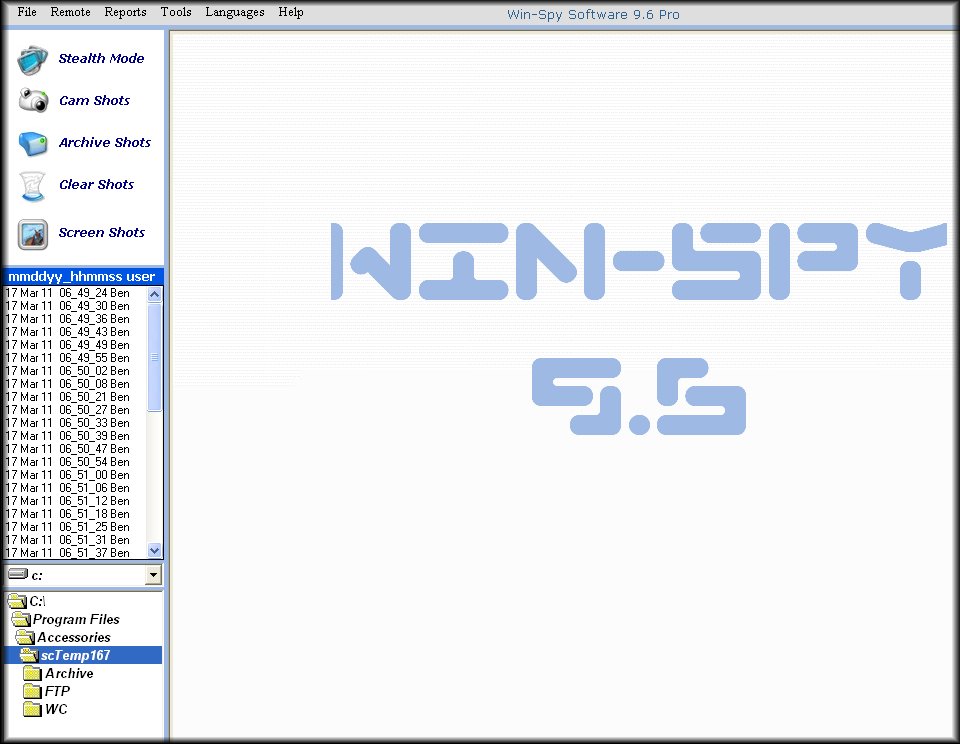Select shot 17 Mar 11 06_51_06 Ben

coord(75,488)
